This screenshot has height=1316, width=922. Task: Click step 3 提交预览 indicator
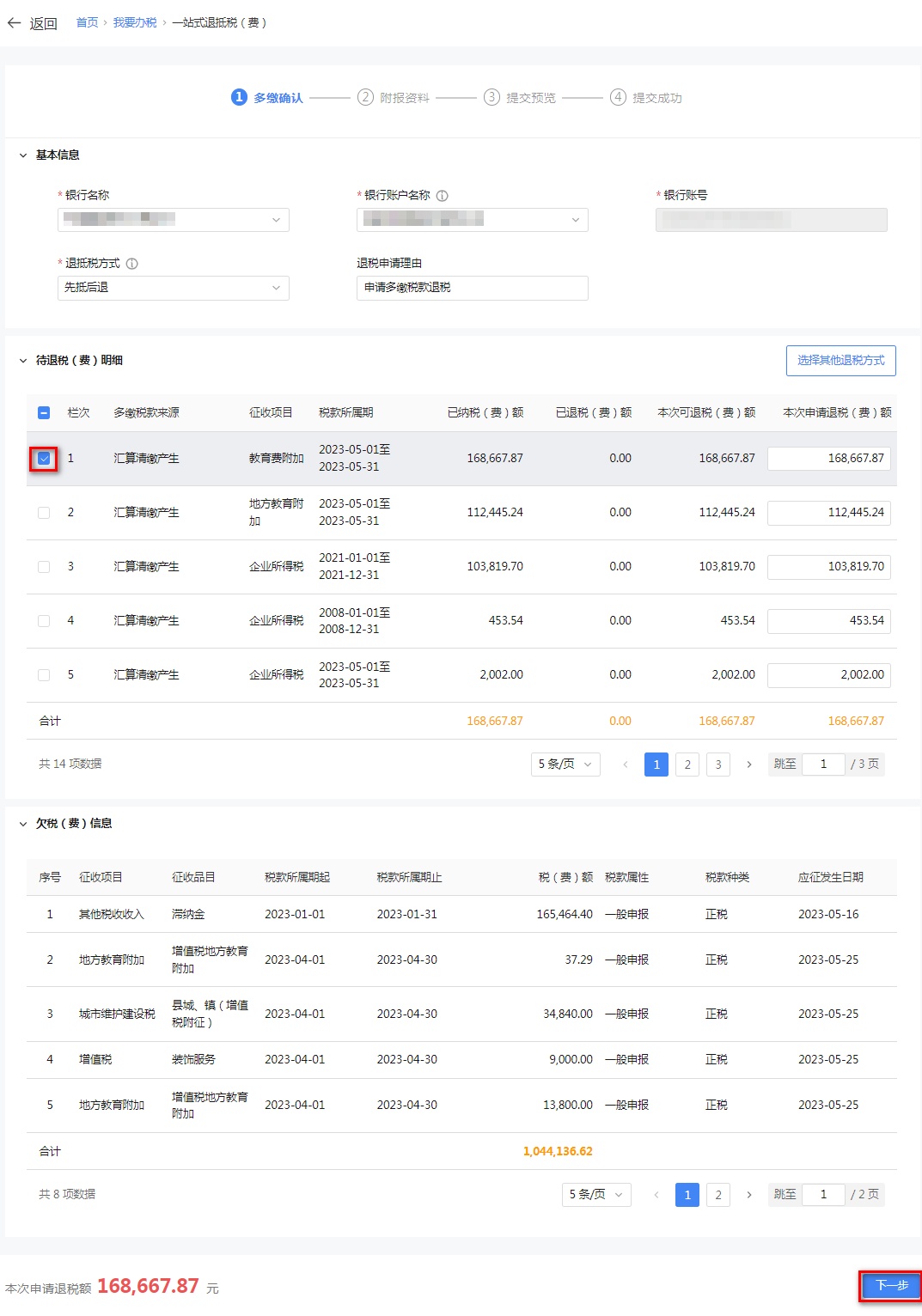(492, 98)
